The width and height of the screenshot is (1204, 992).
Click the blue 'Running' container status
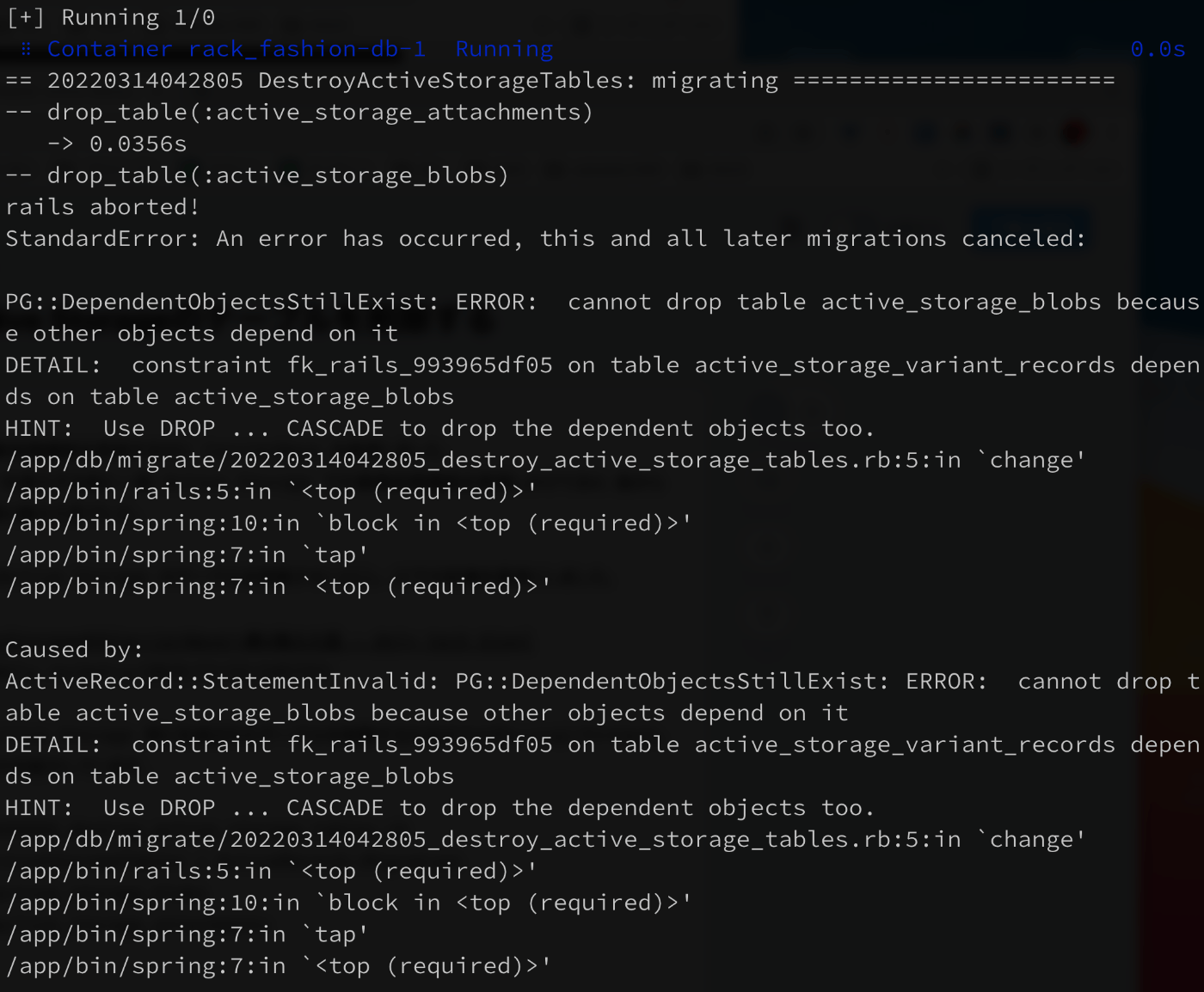pos(504,49)
